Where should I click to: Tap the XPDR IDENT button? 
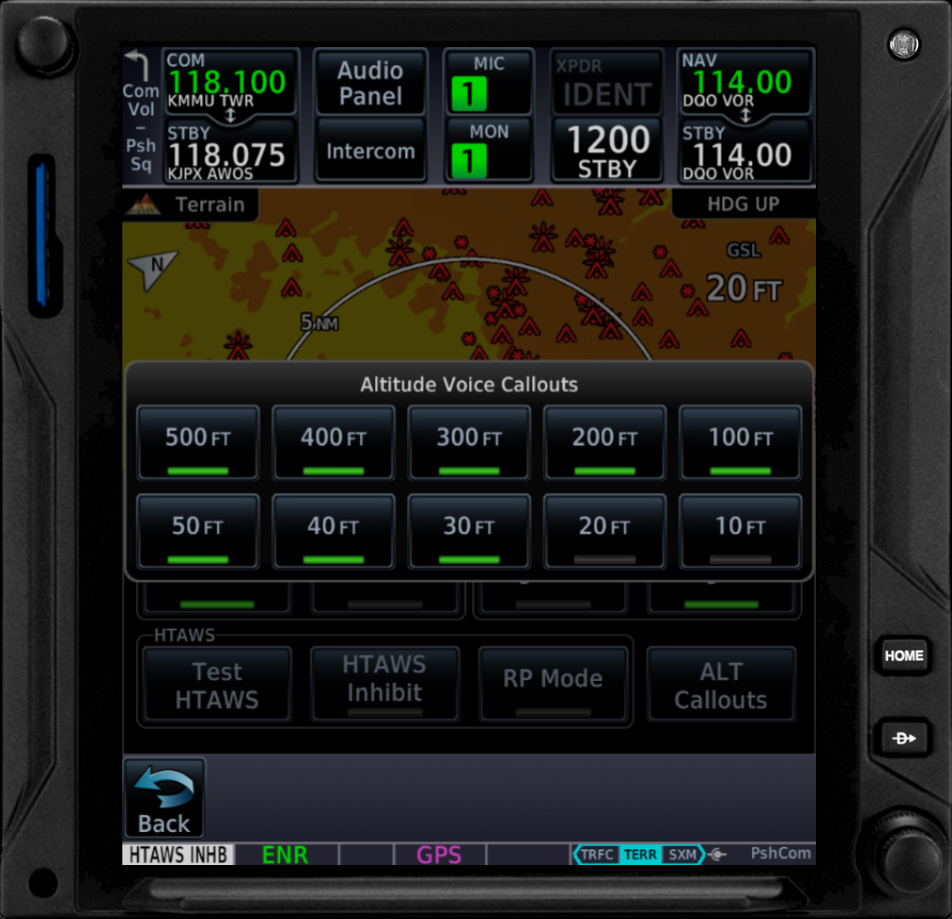[607, 82]
